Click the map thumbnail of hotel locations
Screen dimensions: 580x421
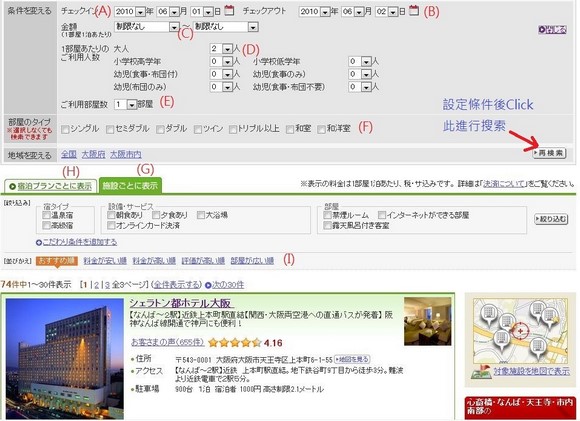click(x=520, y=331)
